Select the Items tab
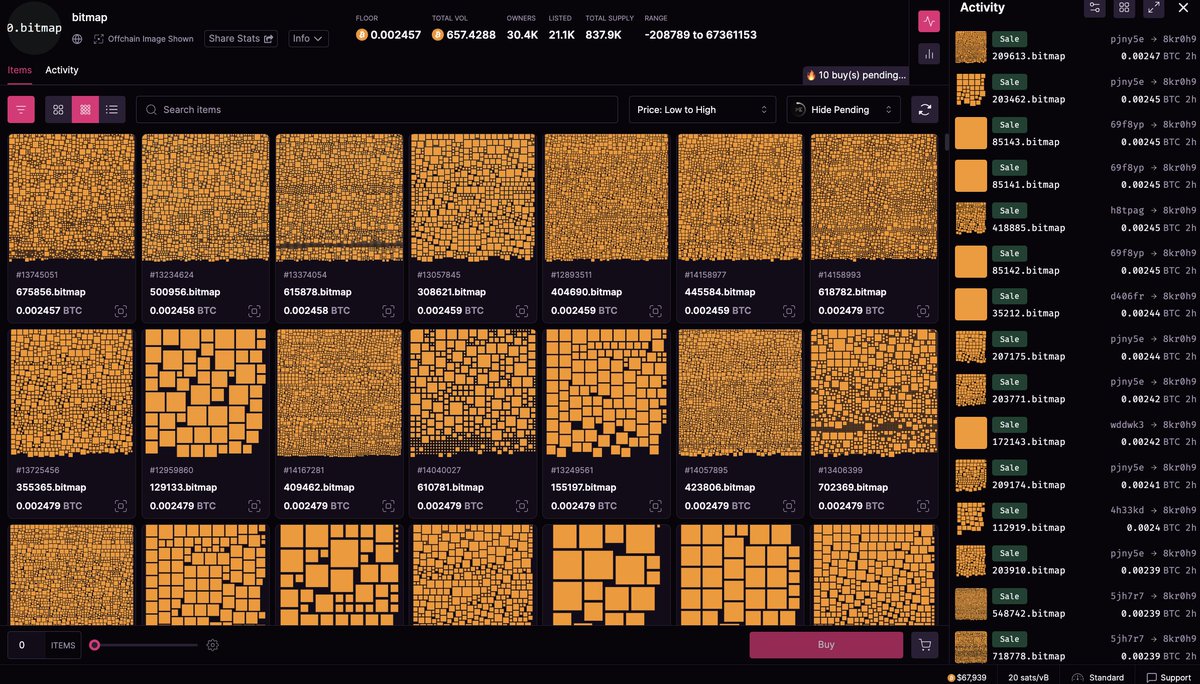1200x684 pixels. point(20,70)
